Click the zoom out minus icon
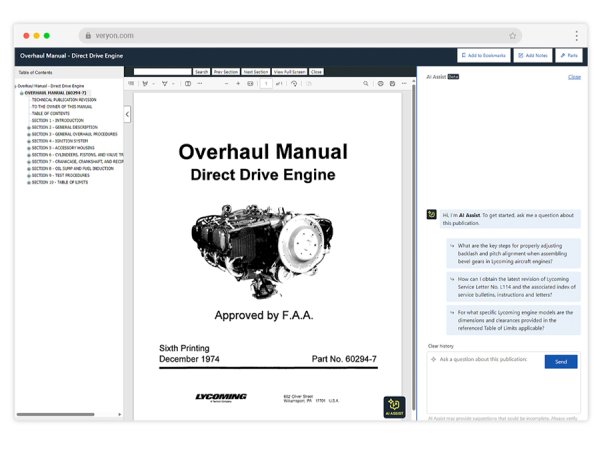 point(226,84)
